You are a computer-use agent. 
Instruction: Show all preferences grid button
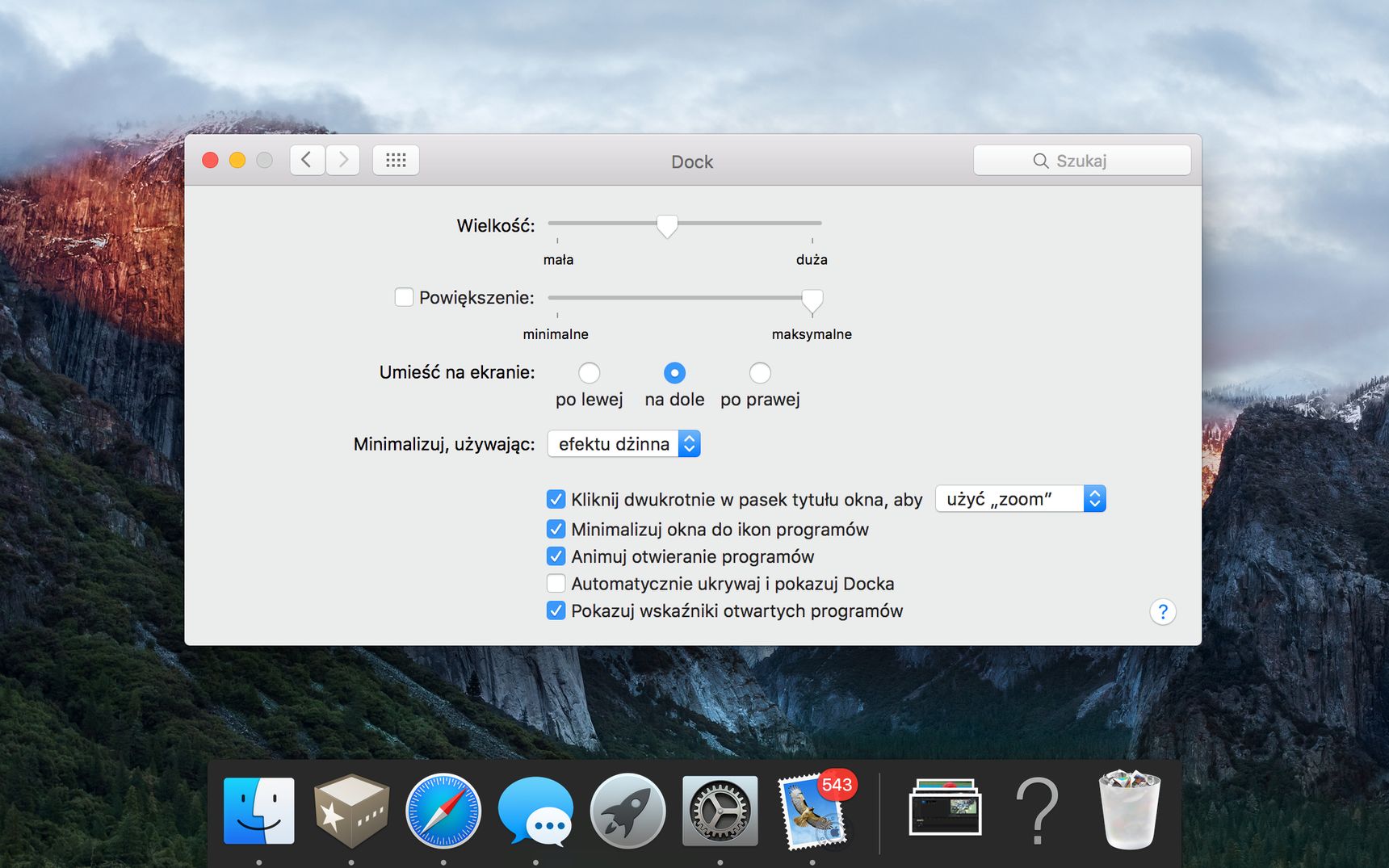click(x=396, y=160)
